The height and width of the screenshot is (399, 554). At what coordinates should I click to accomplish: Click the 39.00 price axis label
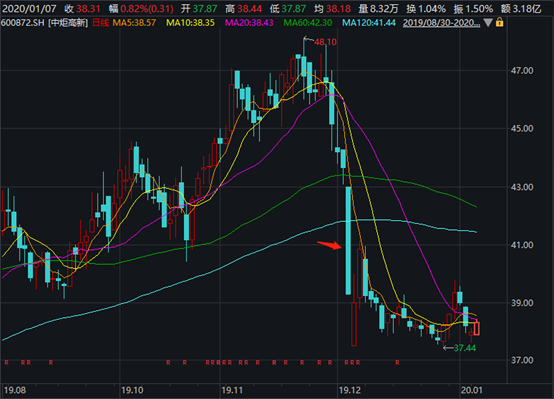(522, 303)
